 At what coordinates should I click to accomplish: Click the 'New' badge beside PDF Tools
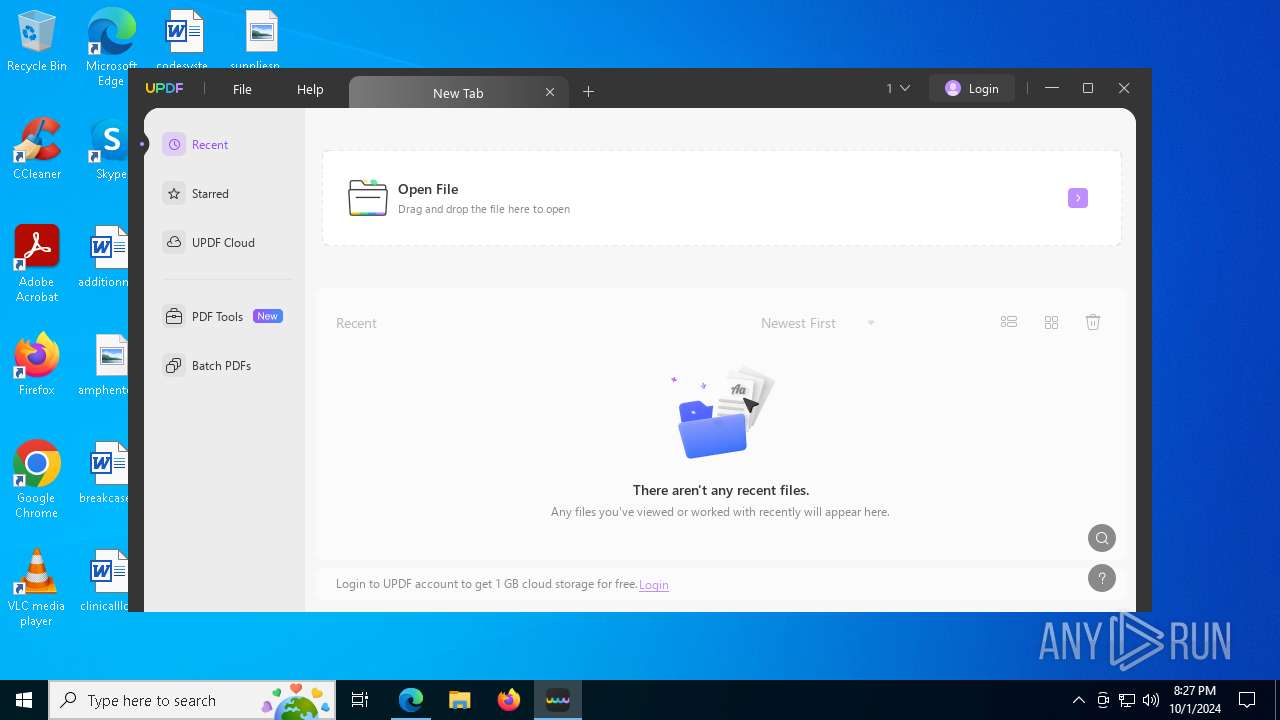point(267,316)
